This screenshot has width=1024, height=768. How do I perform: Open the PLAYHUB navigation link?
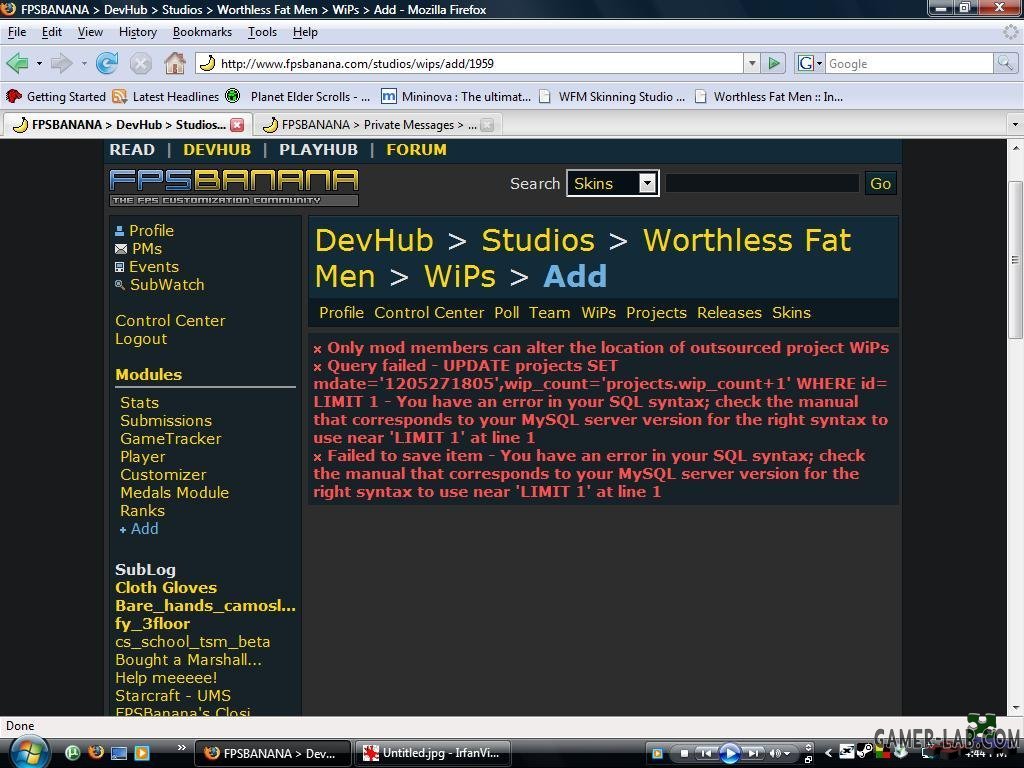318,150
